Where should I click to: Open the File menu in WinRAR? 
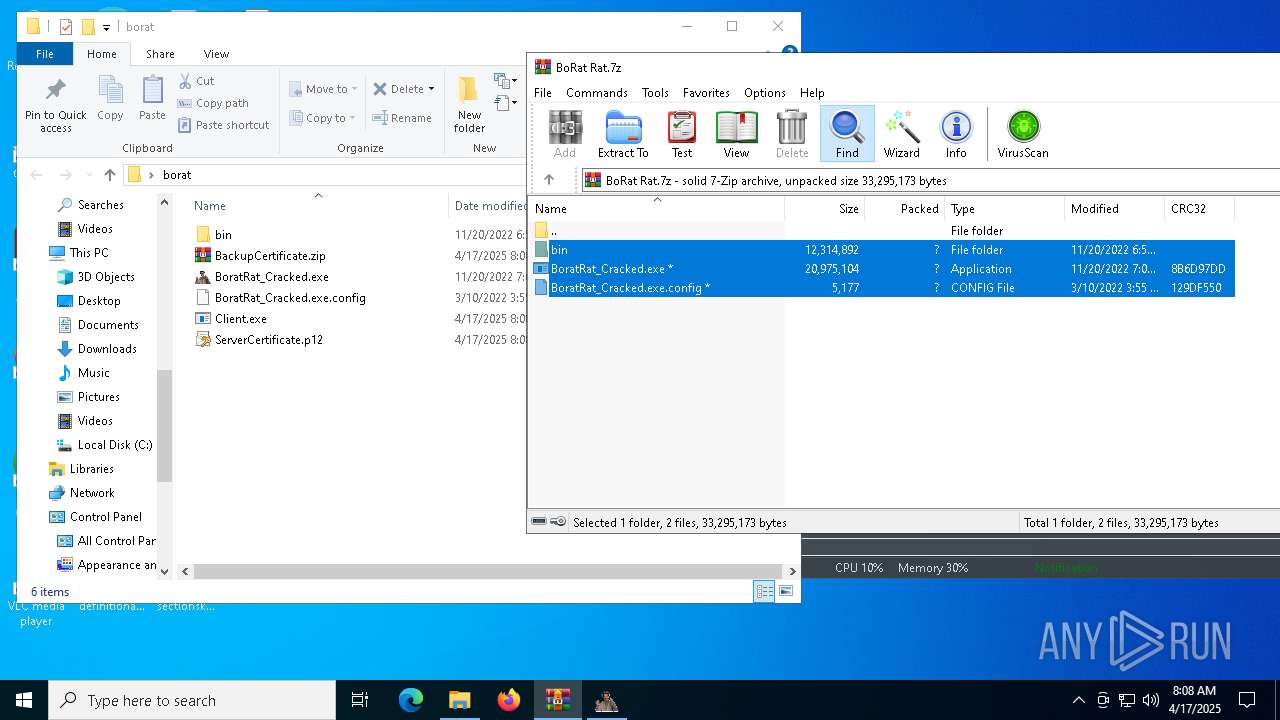[543, 92]
